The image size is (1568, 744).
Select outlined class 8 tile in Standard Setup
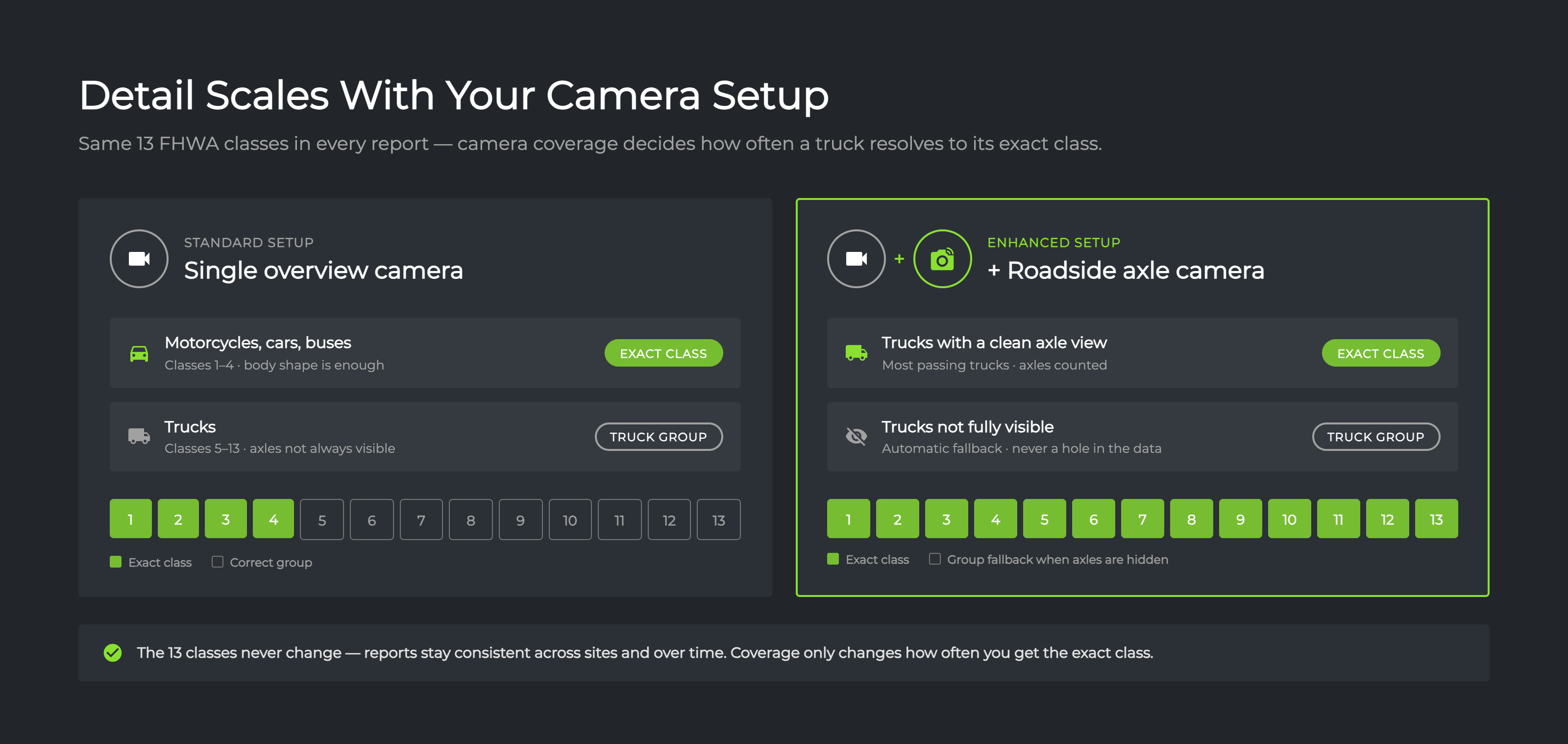(x=470, y=520)
